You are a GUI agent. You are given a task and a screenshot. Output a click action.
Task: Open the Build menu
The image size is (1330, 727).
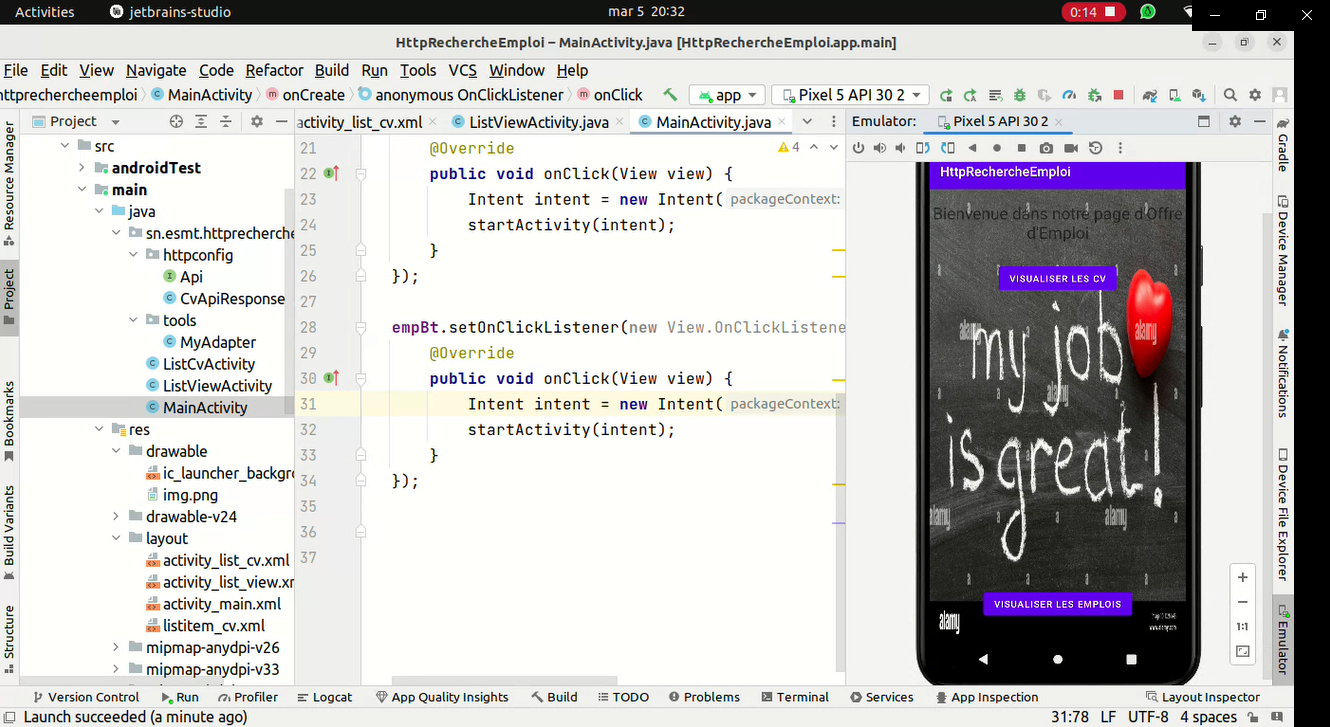[331, 70]
